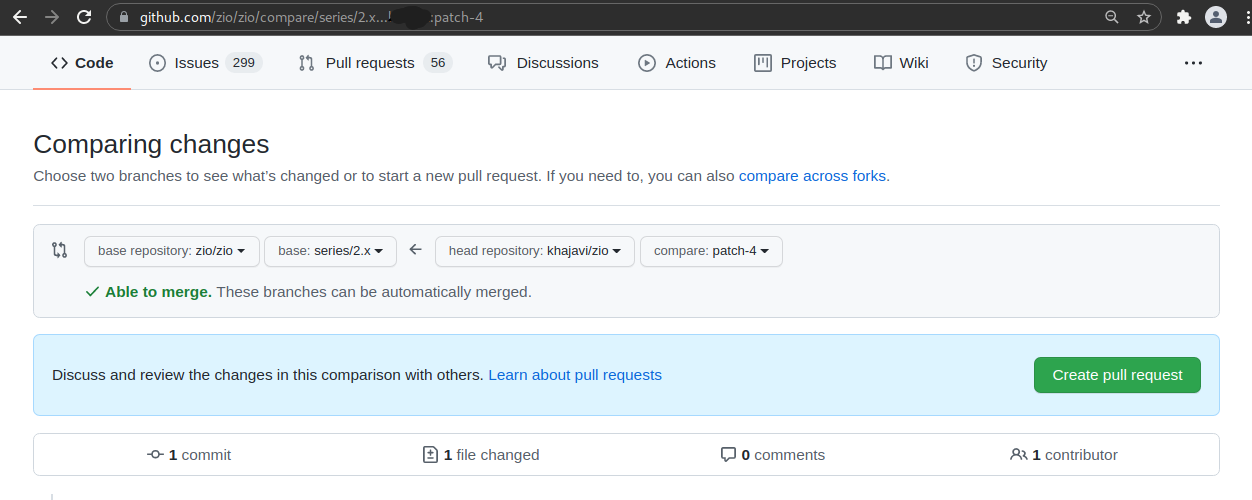The width and height of the screenshot is (1252, 500).
Task: Open compare branch patch-4 dropdown
Action: tap(711, 251)
